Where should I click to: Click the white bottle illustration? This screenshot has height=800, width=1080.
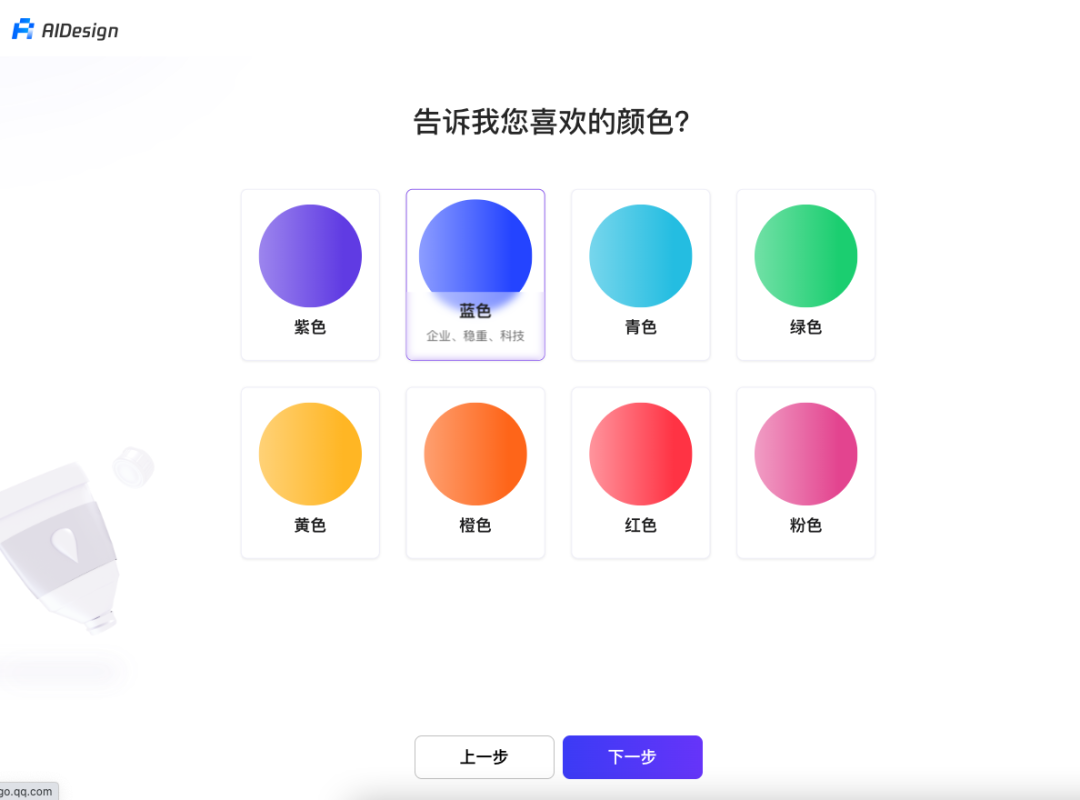tap(65, 540)
